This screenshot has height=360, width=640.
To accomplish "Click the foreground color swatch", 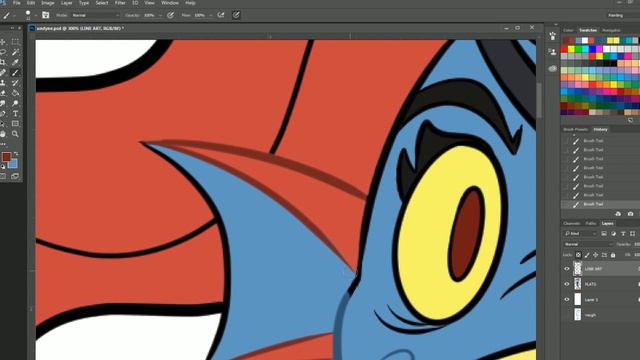I will (6, 157).
